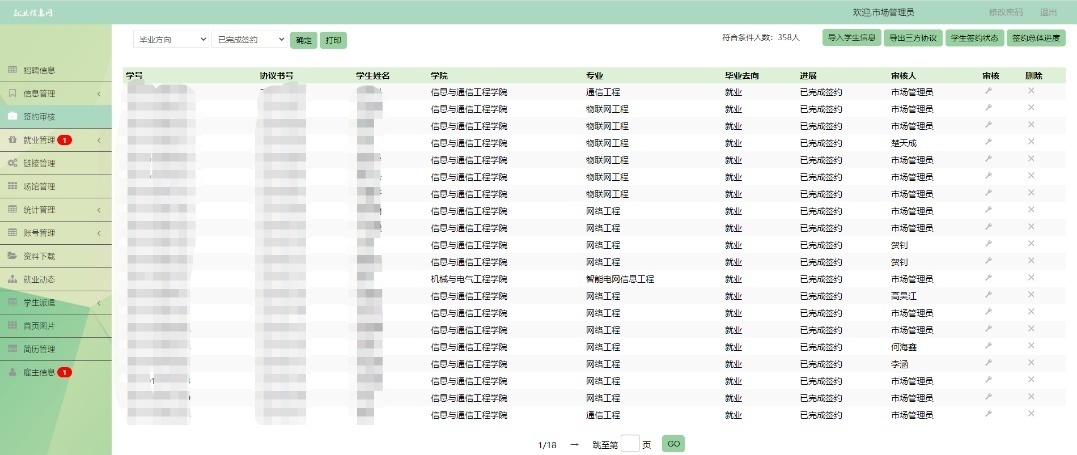Click the 导出三方协议 button

click(913, 38)
